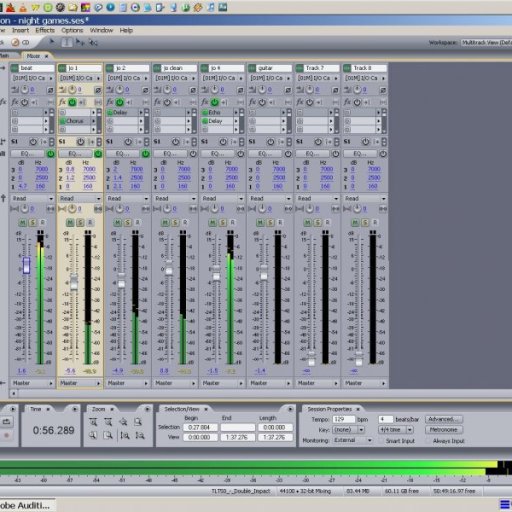Open the Key (none) dropdown

tap(348, 430)
